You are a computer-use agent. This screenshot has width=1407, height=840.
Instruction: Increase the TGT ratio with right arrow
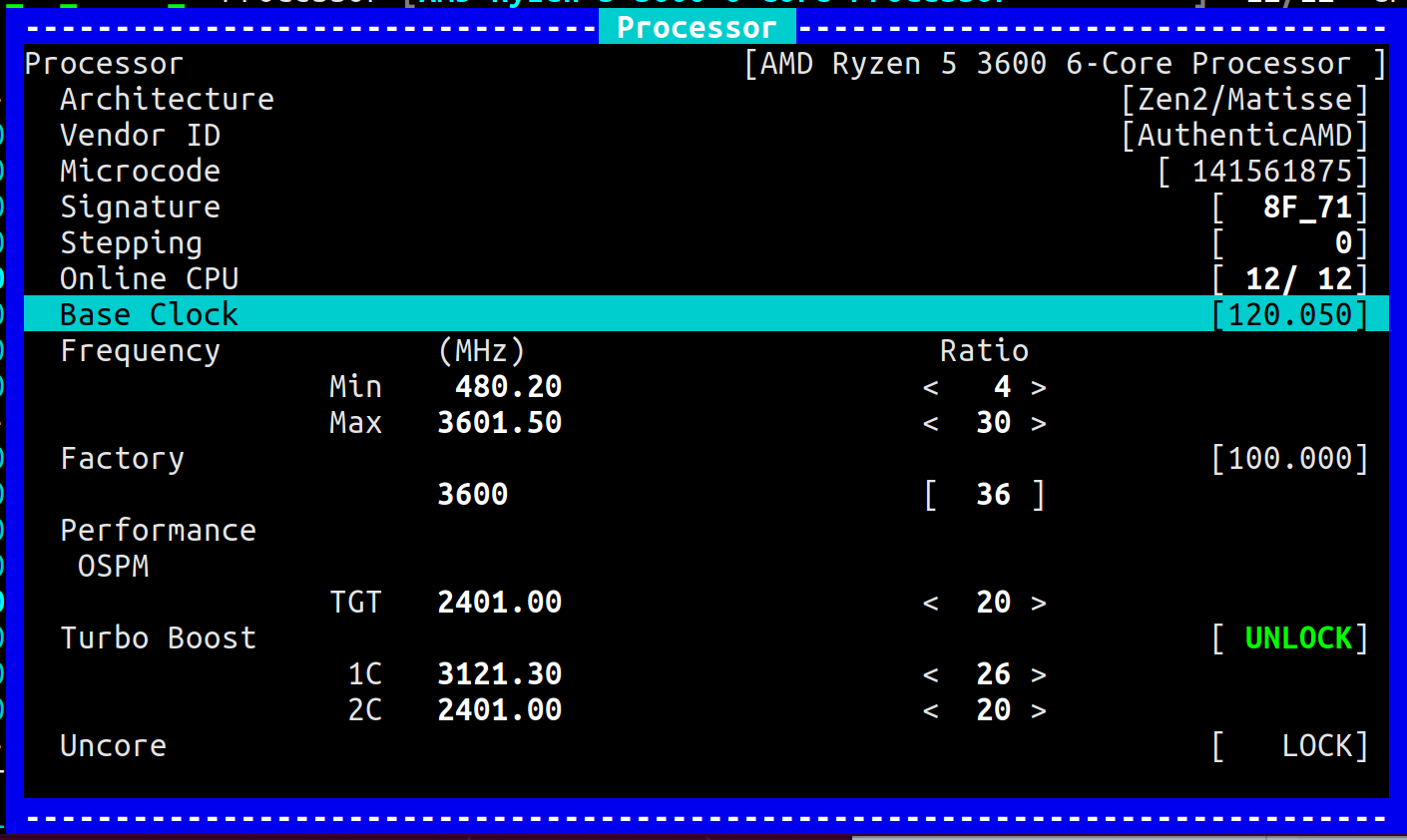click(1039, 603)
